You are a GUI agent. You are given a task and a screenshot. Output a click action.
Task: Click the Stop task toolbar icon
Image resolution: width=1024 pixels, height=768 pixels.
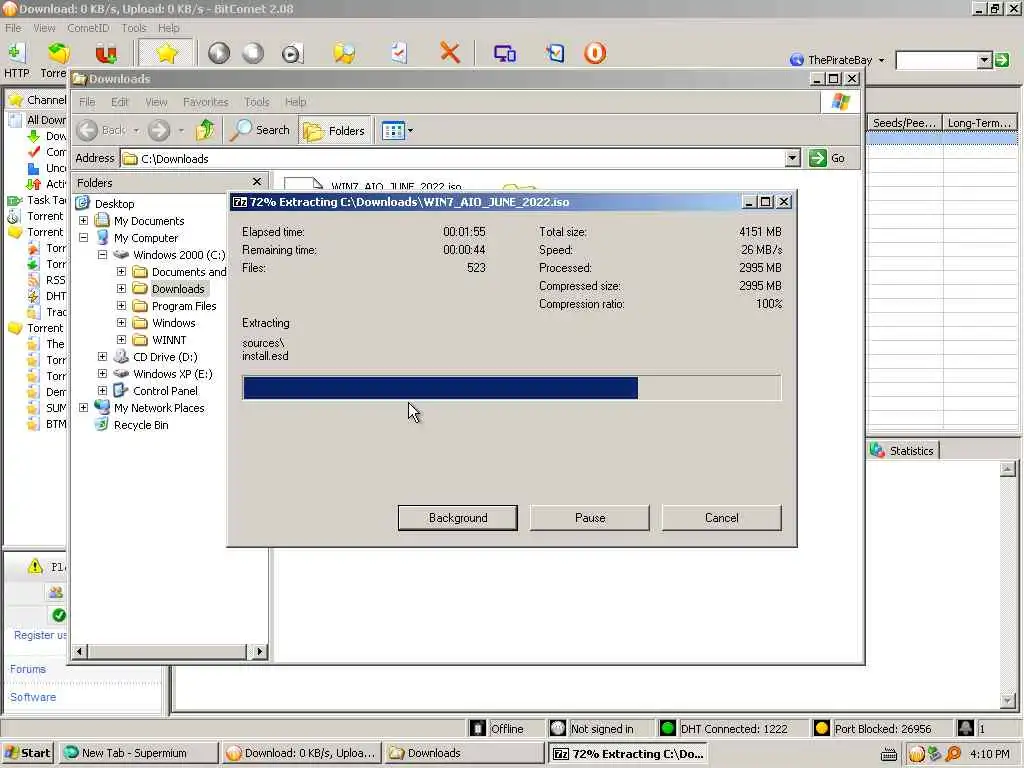(x=253, y=53)
